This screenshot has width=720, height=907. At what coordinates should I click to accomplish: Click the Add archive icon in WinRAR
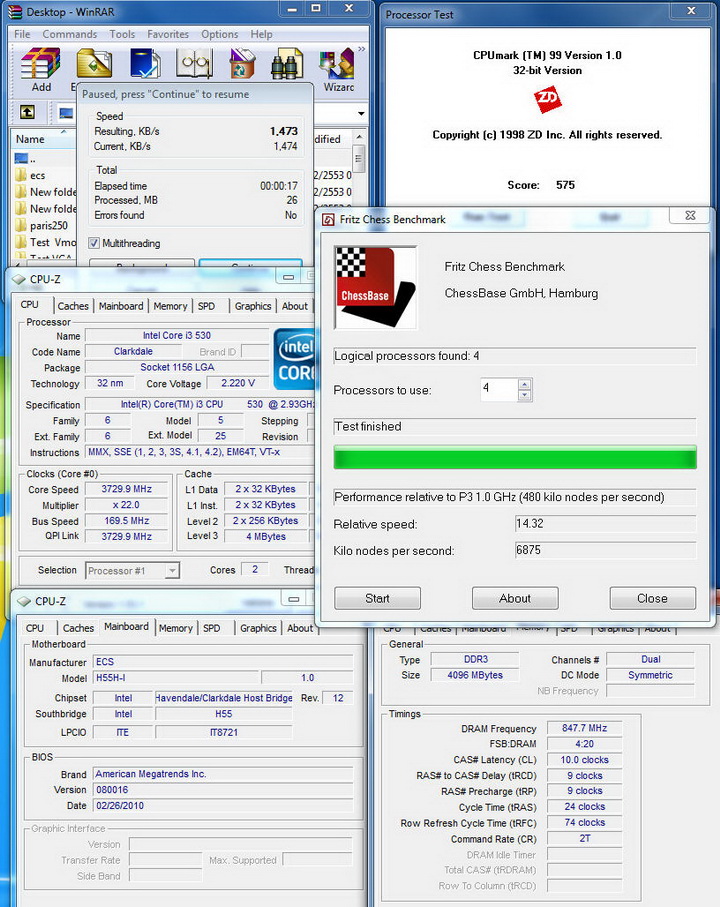tap(40, 63)
